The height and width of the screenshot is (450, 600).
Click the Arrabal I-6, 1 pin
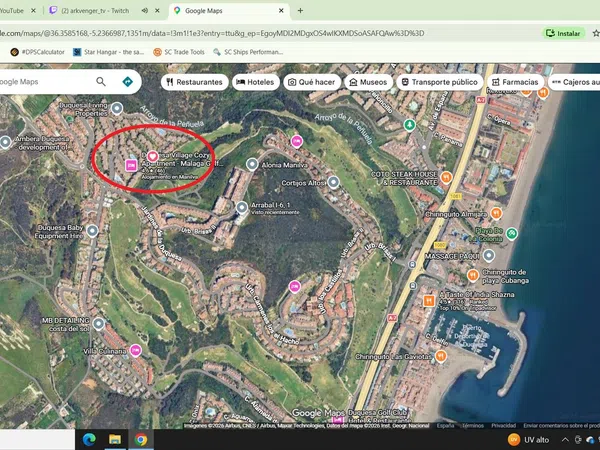coord(242,208)
